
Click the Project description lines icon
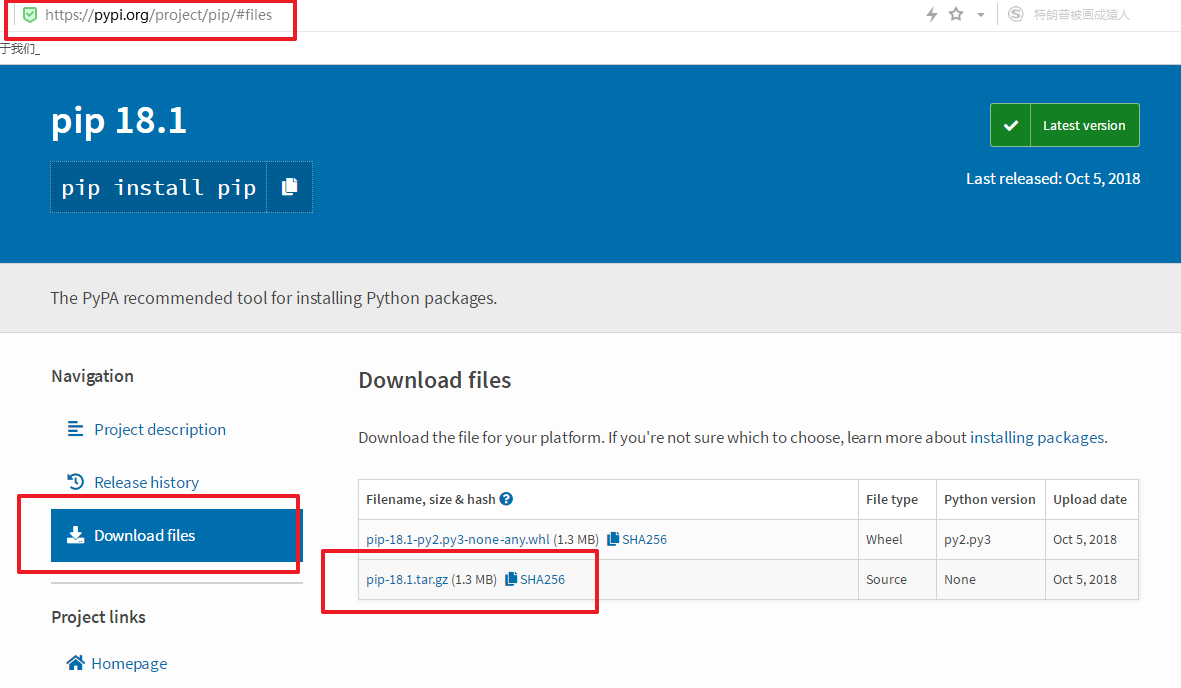(x=75, y=429)
